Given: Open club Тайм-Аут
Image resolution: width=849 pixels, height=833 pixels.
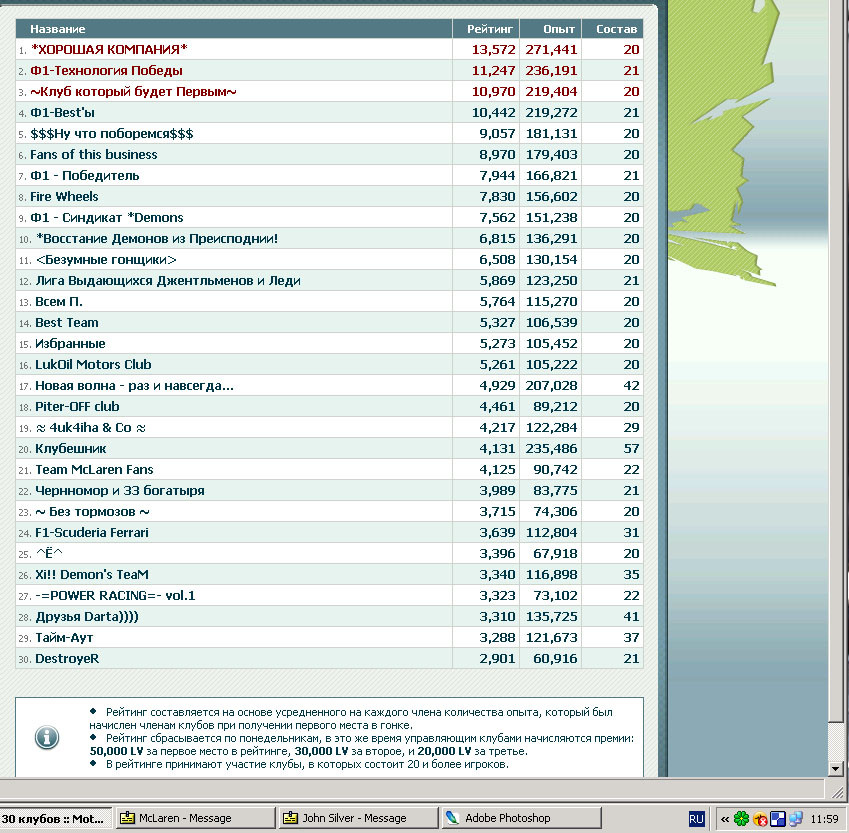Looking at the screenshot, I should point(64,638).
